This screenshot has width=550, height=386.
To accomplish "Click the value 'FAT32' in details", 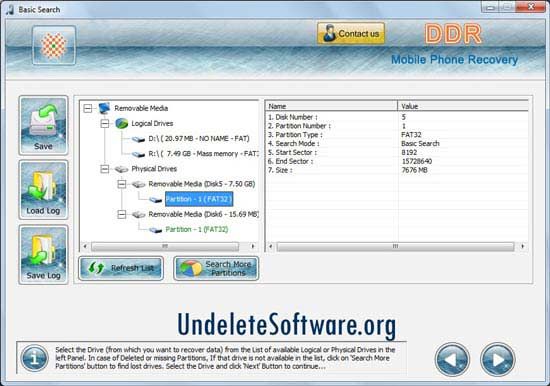I will click(x=411, y=135).
